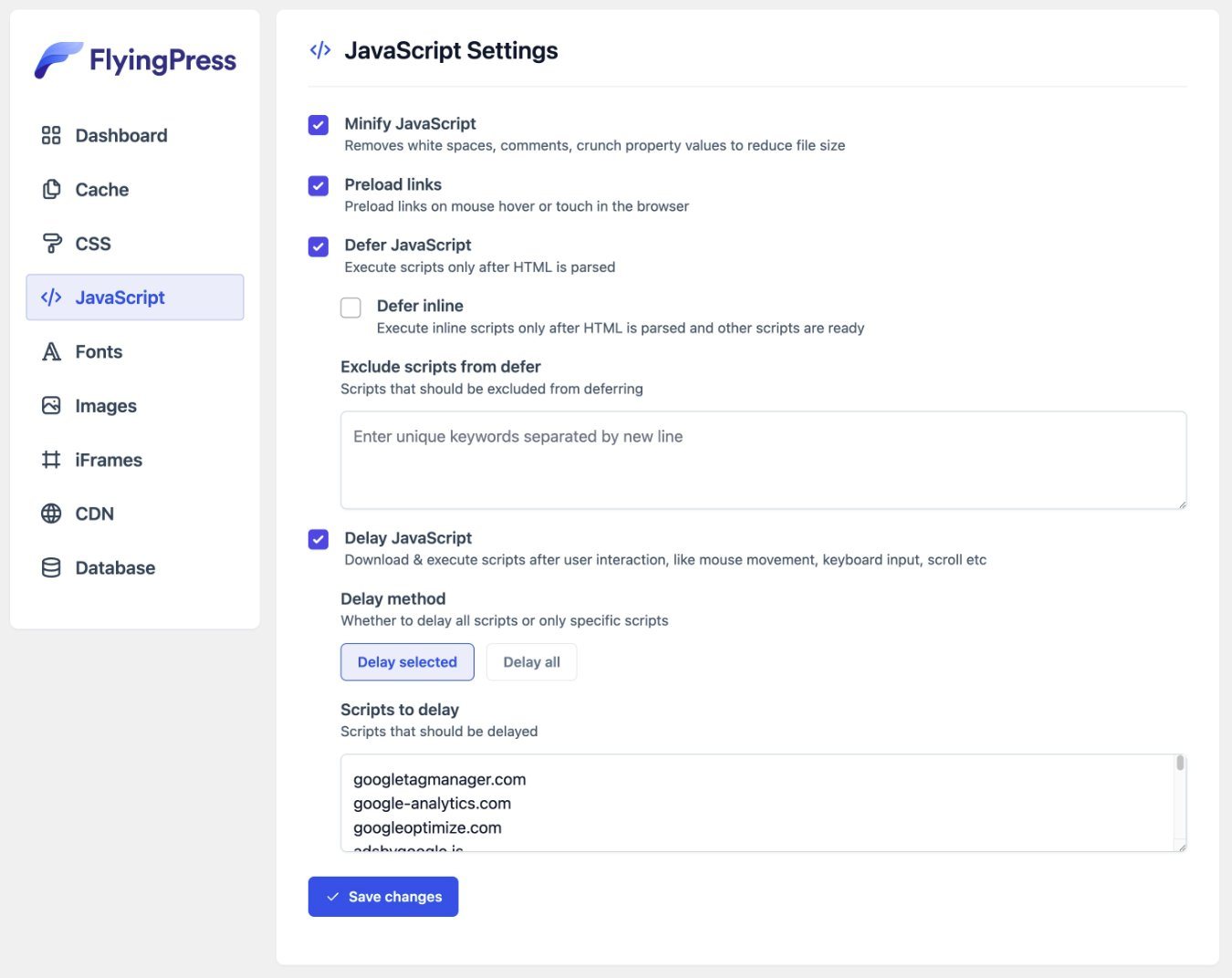The image size is (1232, 978).
Task: Click the Defer JavaScript label
Action: (408, 244)
